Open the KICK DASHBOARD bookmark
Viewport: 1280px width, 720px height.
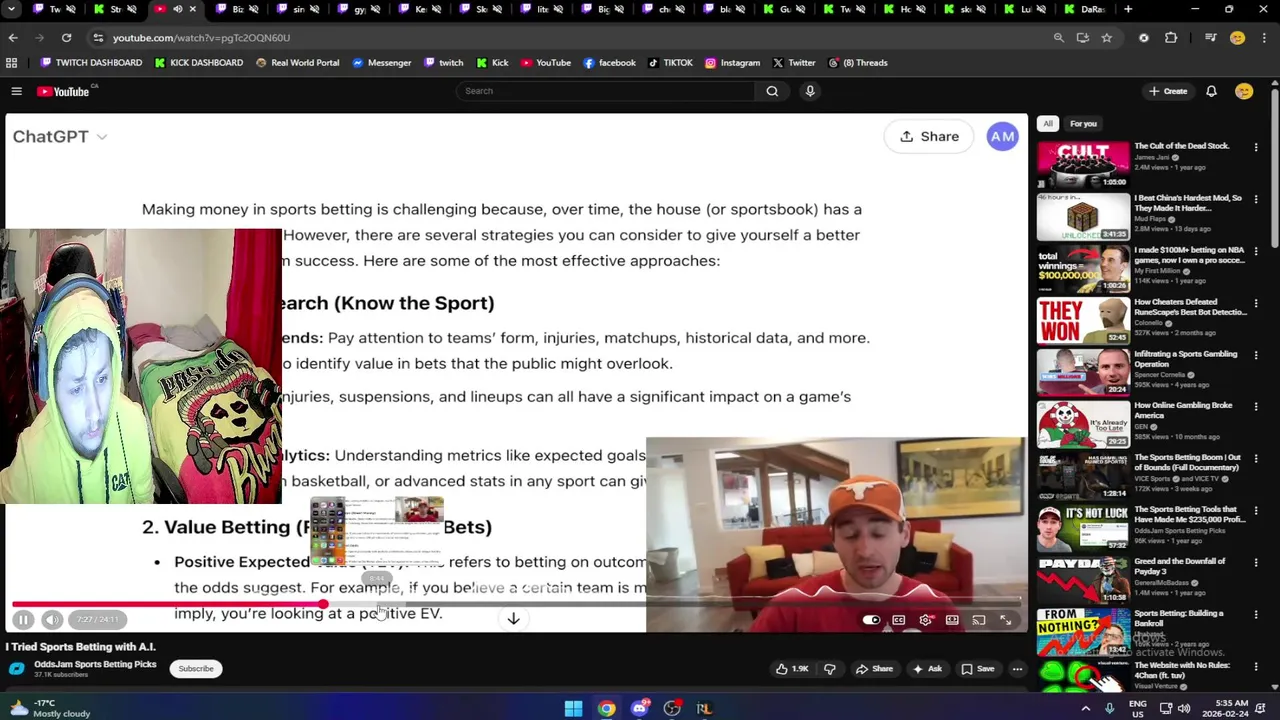(x=198, y=62)
